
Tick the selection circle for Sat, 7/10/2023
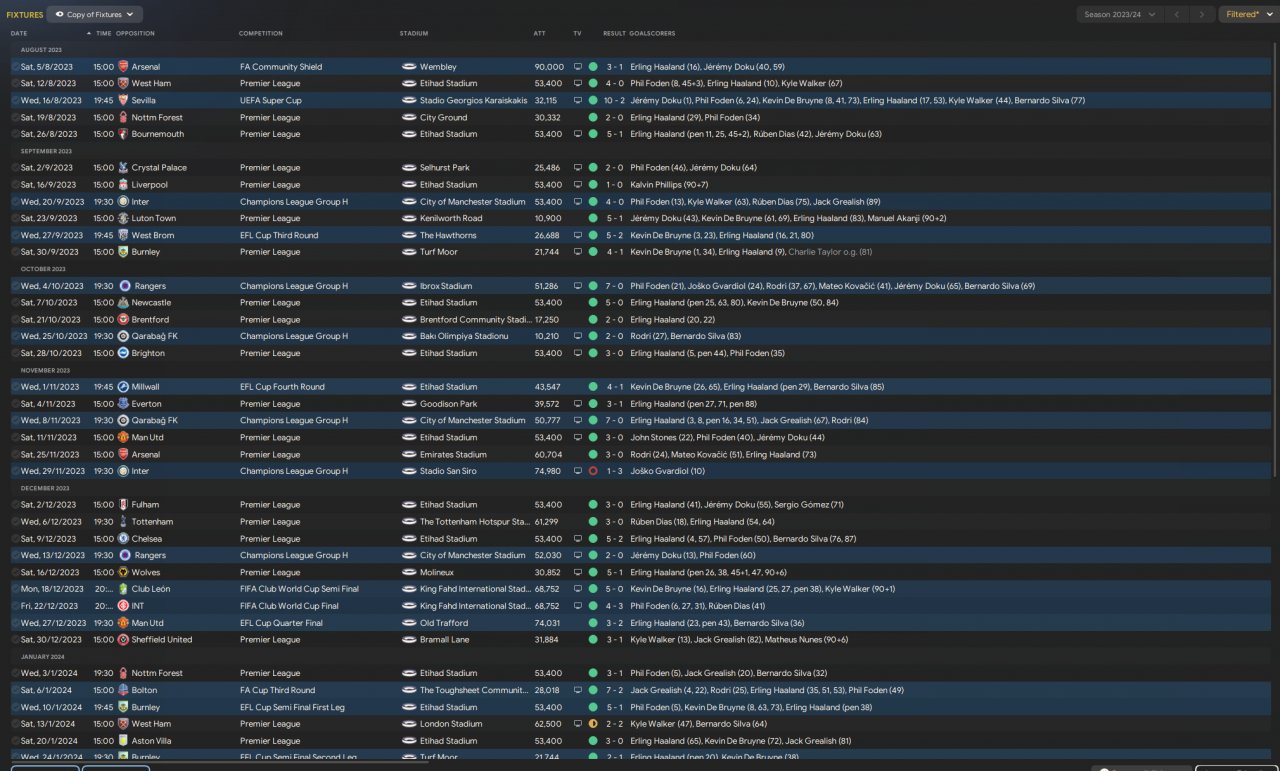(15, 303)
